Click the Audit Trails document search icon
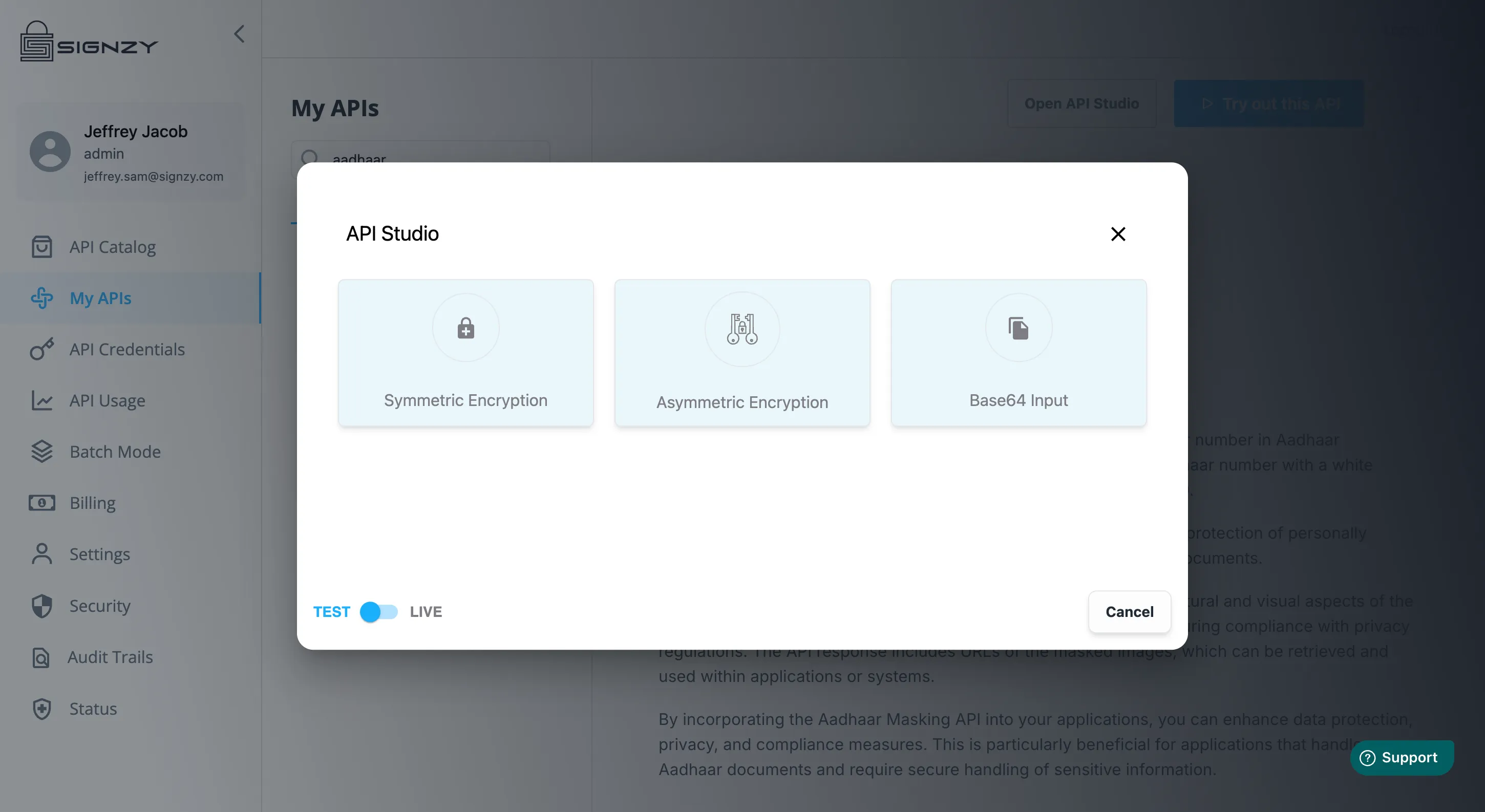 [41, 657]
